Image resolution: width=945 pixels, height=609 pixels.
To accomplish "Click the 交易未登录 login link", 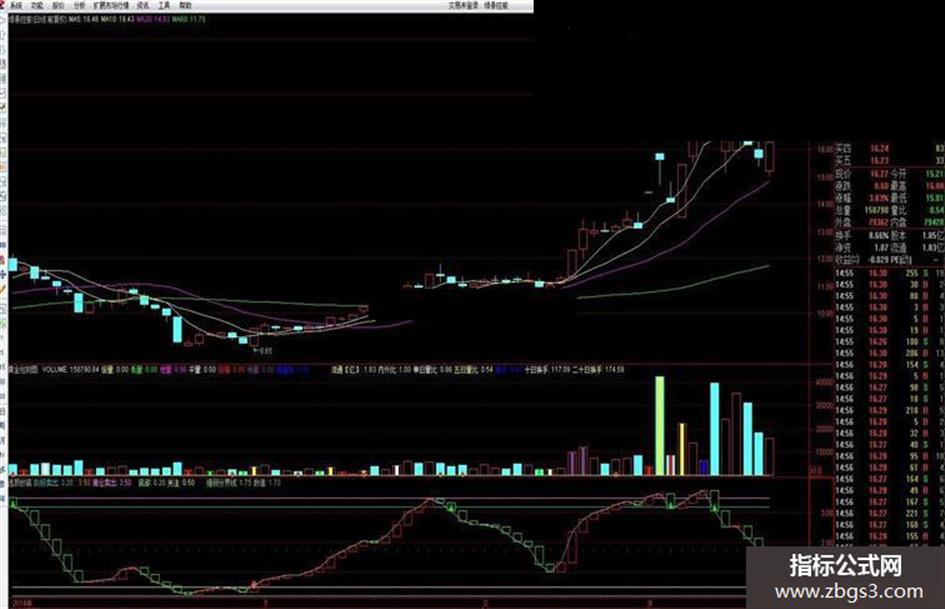I will (x=462, y=5).
